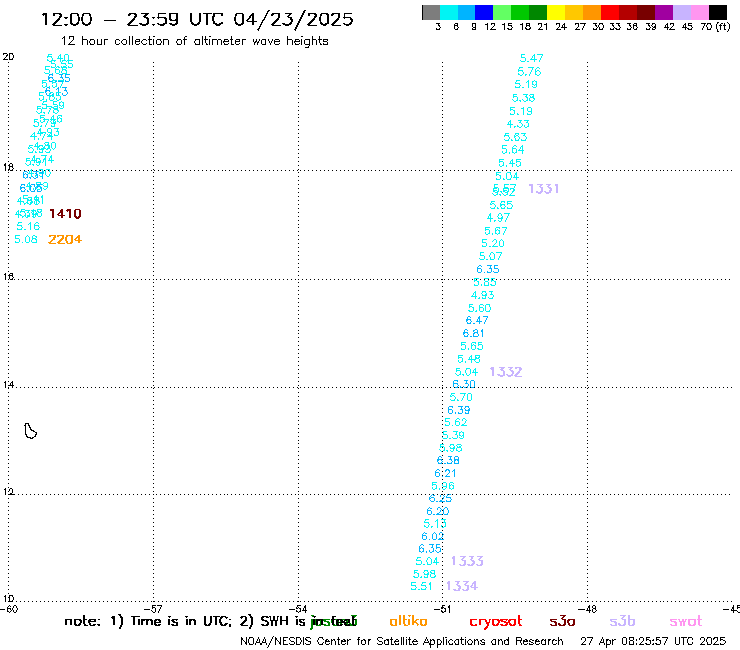Click the wave height value '6.25'
740x650 pixels.
pyautogui.click(x=440, y=498)
